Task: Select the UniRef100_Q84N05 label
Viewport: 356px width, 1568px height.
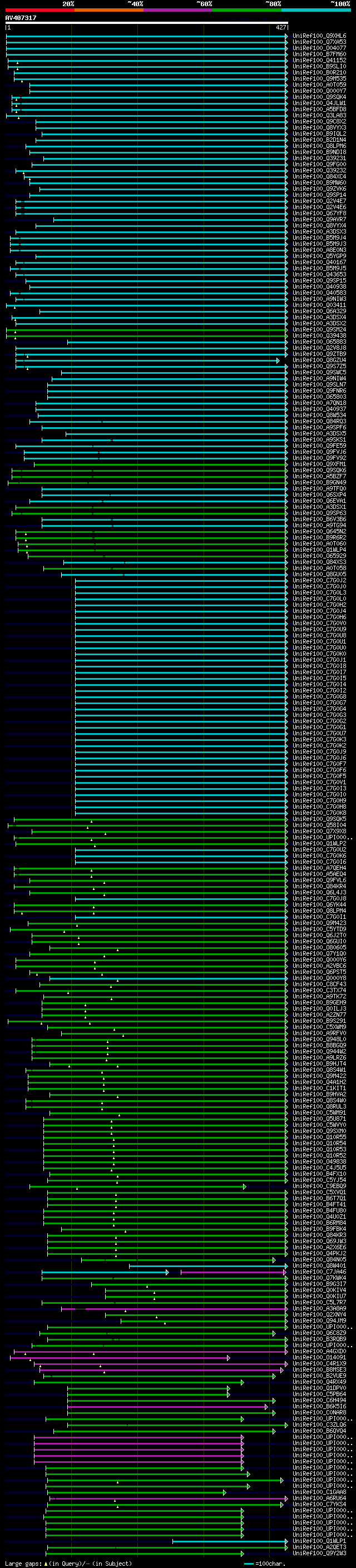Action: pyautogui.click(x=319, y=1259)
